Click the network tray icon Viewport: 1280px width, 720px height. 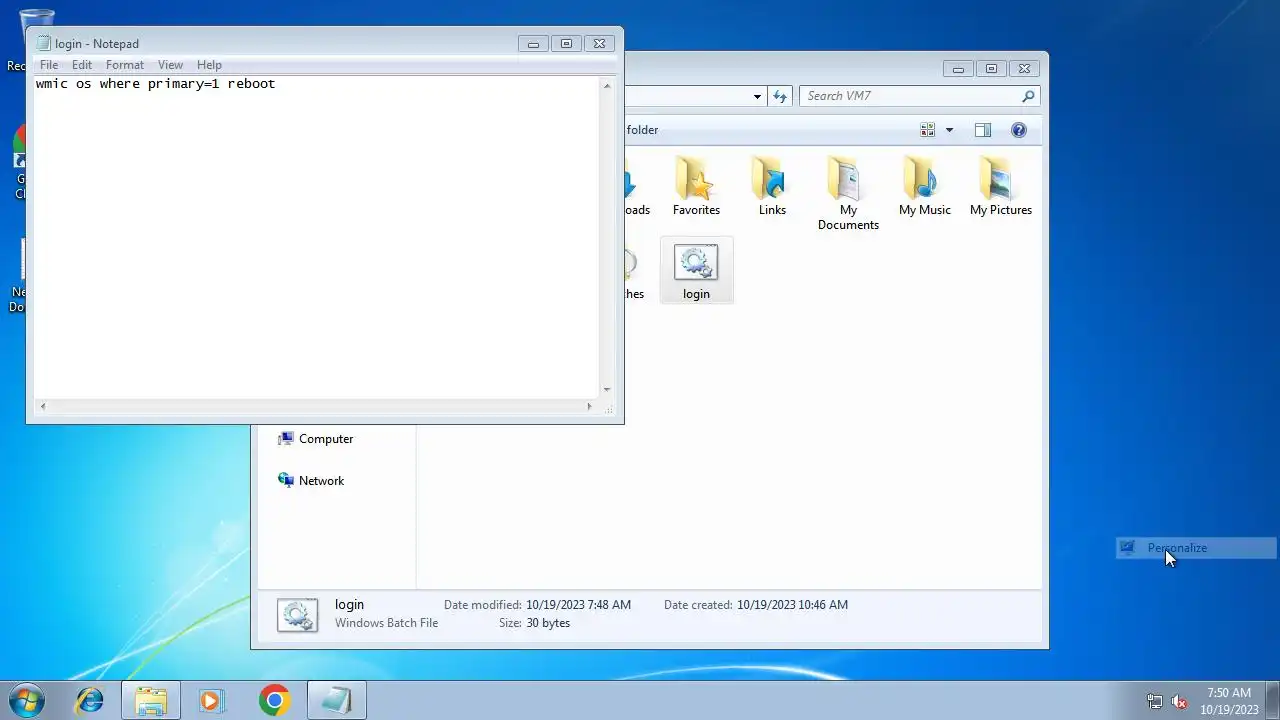(1155, 702)
